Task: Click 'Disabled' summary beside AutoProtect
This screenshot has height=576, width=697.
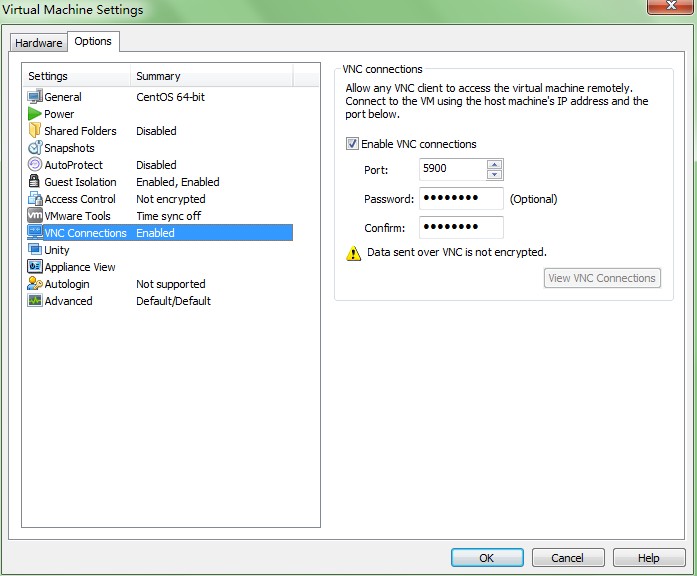Action: tap(156, 165)
